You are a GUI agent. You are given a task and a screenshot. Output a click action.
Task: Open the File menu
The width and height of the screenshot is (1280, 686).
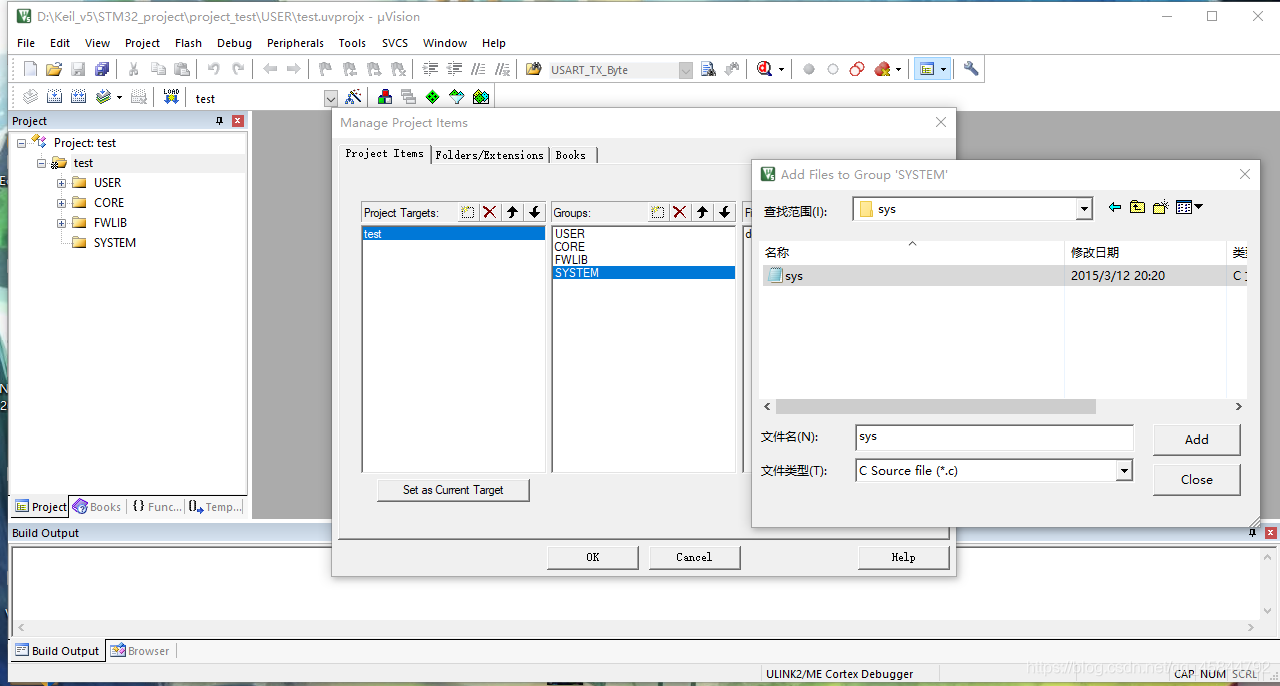pyautogui.click(x=26, y=43)
